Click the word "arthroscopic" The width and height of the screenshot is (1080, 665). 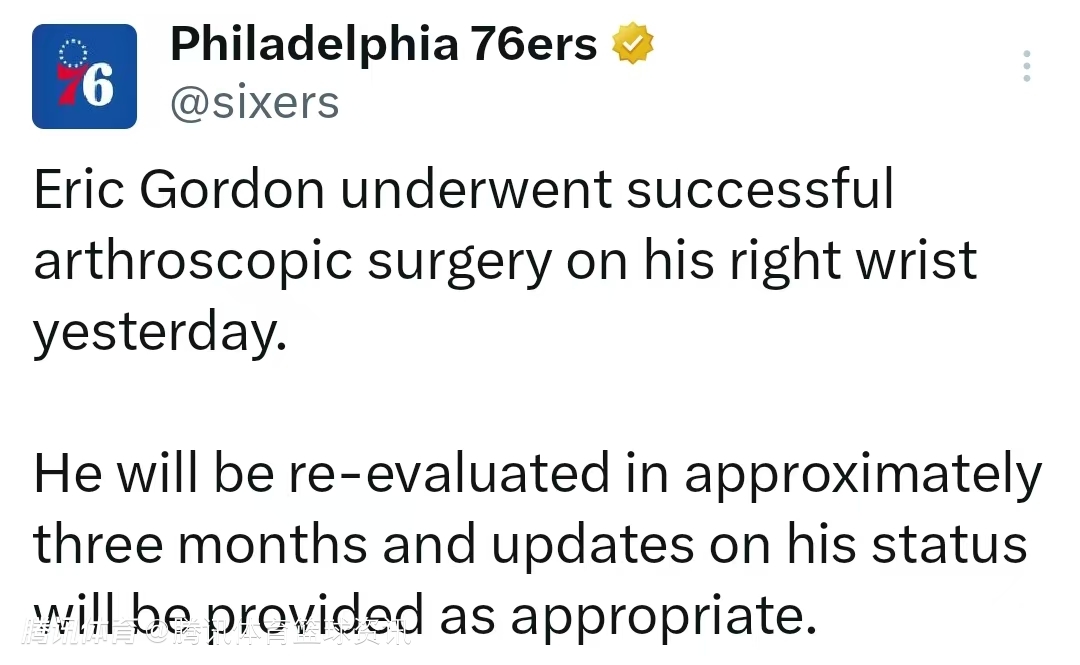193,262
